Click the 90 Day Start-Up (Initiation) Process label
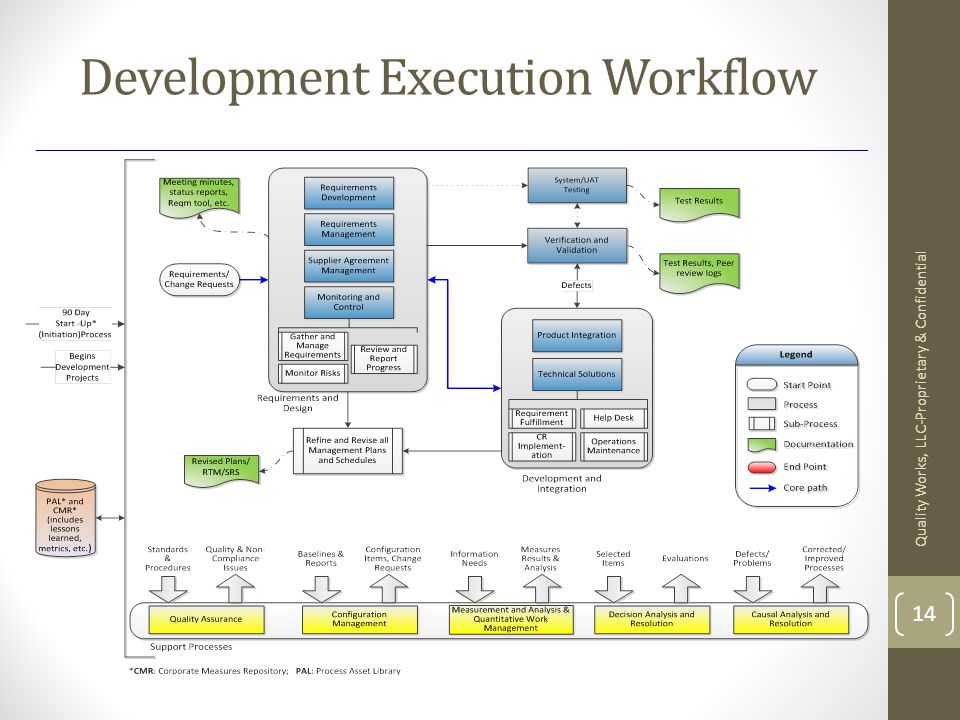Viewport: 960px width, 720px height. point(75,323)
